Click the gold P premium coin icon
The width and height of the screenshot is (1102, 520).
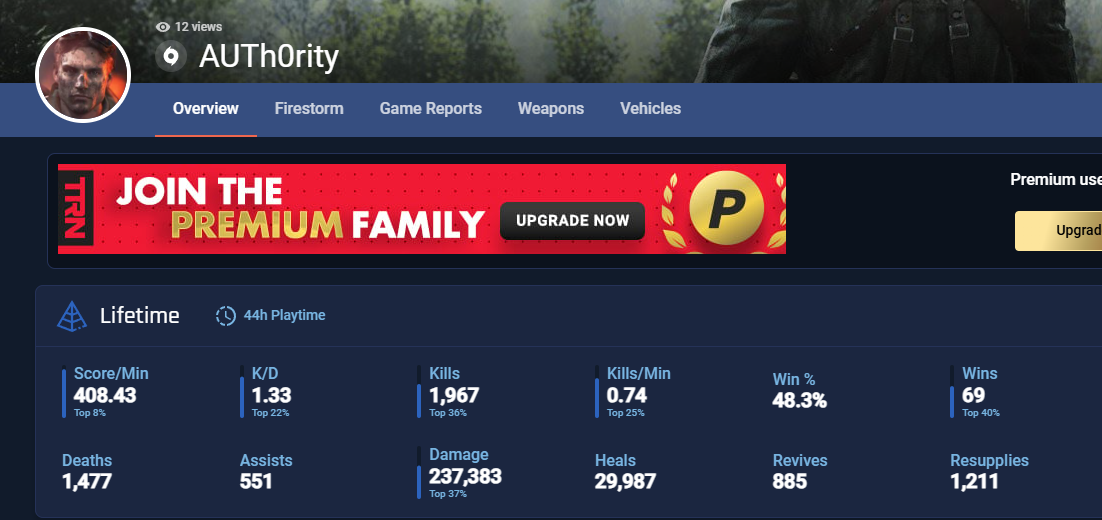pos(726,209)
